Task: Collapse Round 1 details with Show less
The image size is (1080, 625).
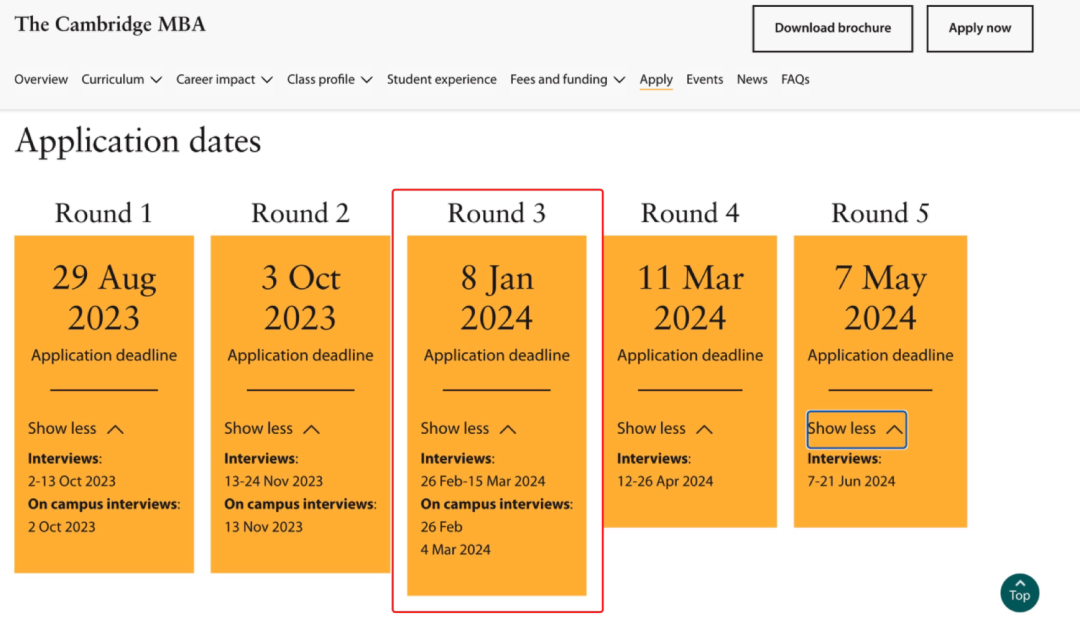Action: pyautogui.click(x=76, y=428)
